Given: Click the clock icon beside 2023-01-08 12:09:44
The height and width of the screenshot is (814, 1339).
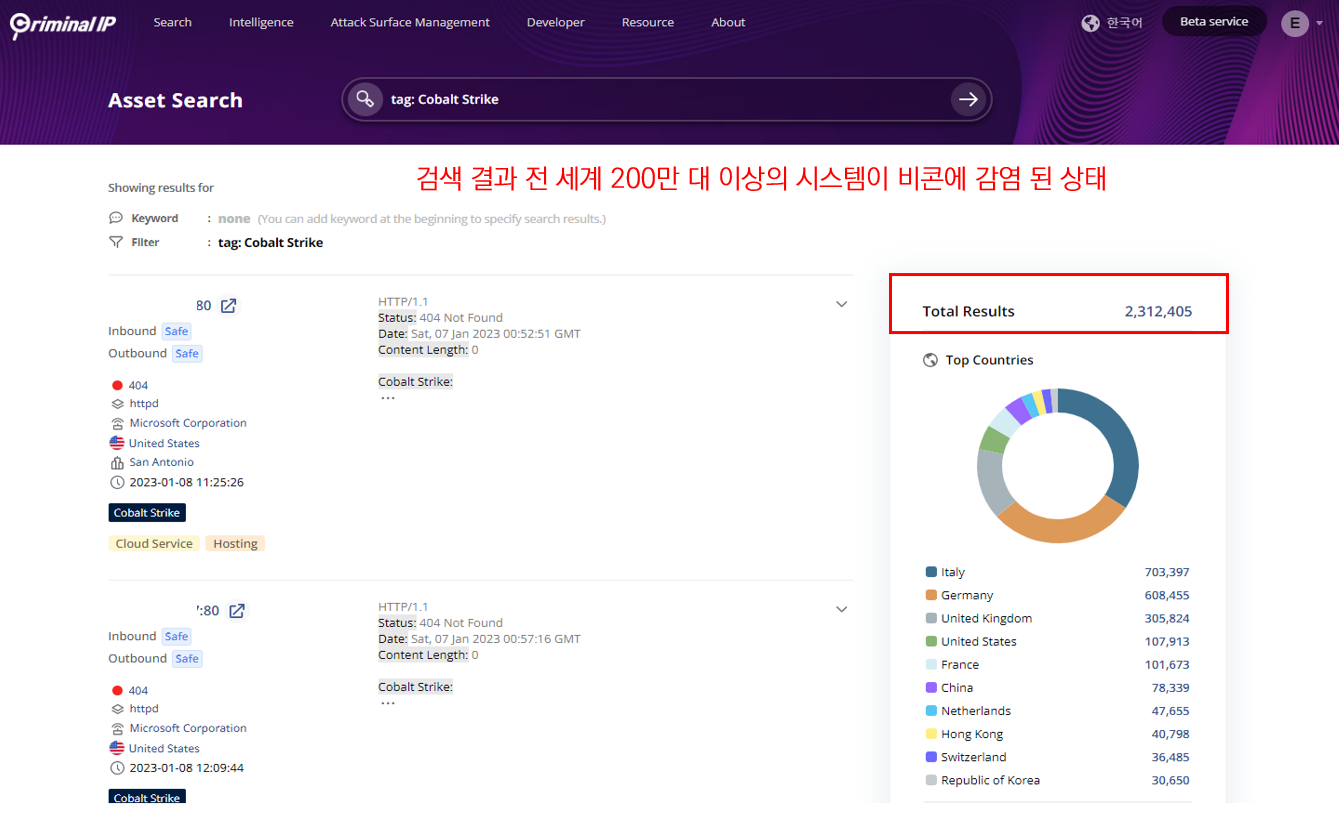Looking at the screenshot, I should click(x=117, y=768).
